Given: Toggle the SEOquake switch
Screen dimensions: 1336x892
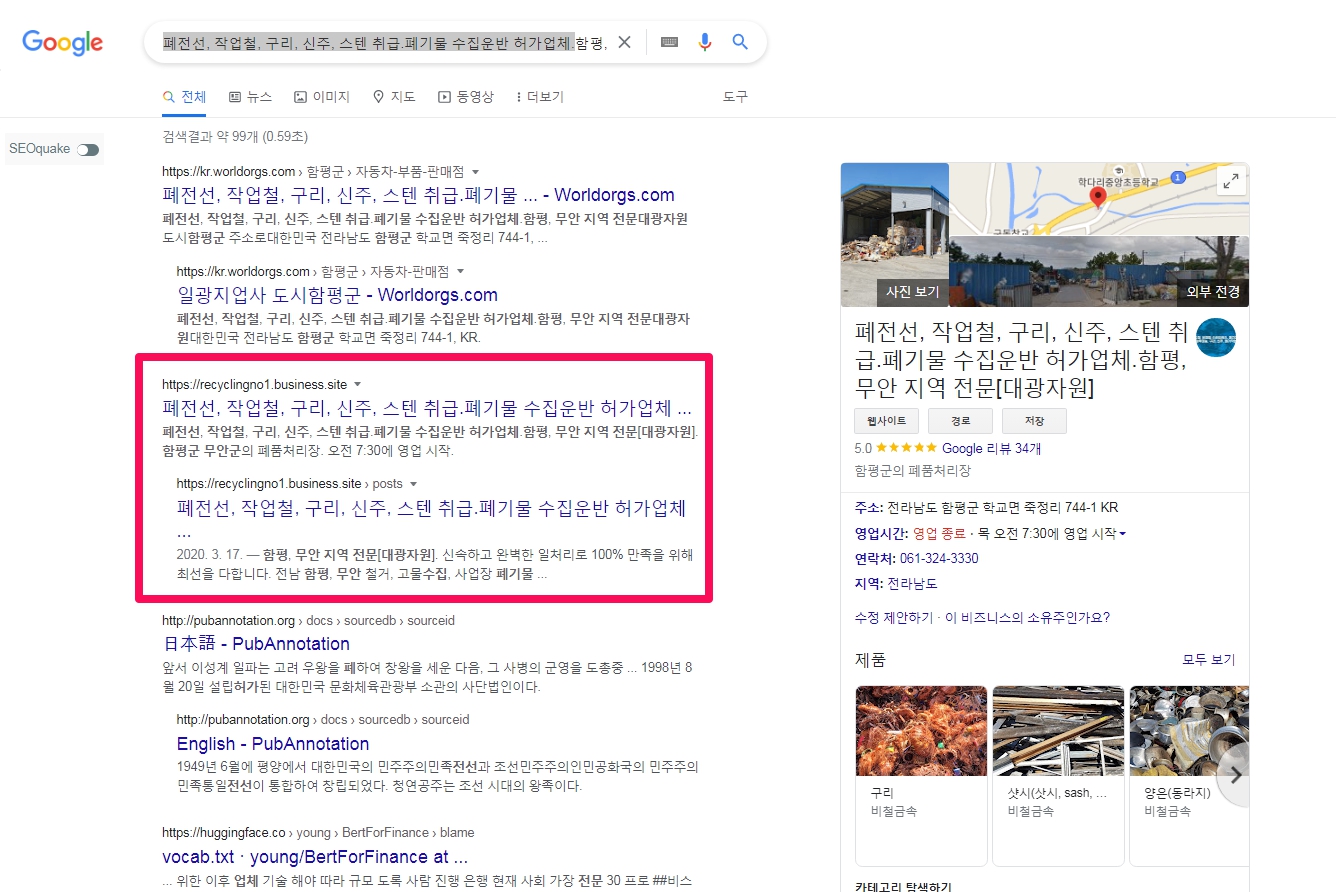Looking at the screenshot, I should 88,149.
